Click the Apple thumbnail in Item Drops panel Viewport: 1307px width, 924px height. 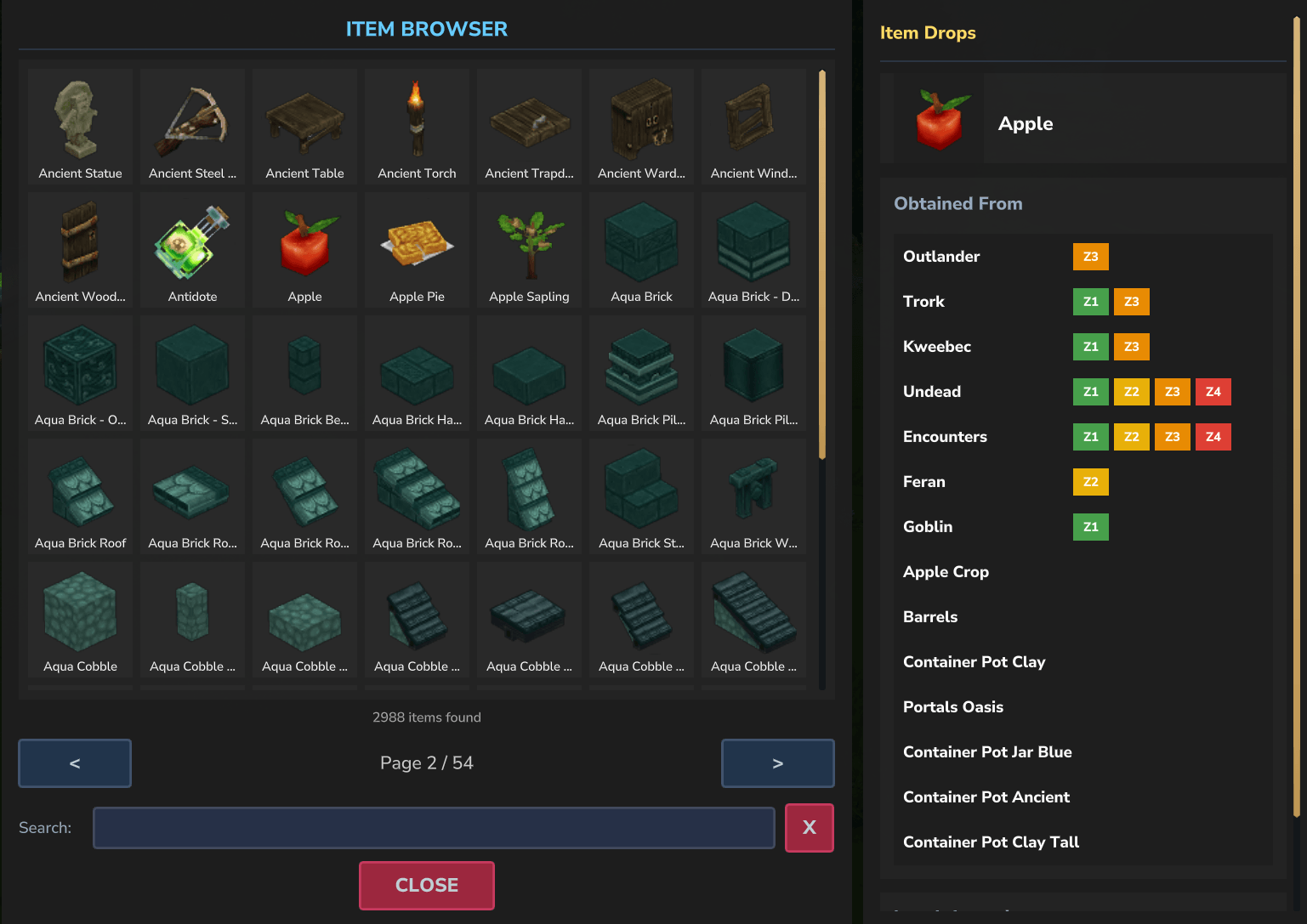click(932, 118)
